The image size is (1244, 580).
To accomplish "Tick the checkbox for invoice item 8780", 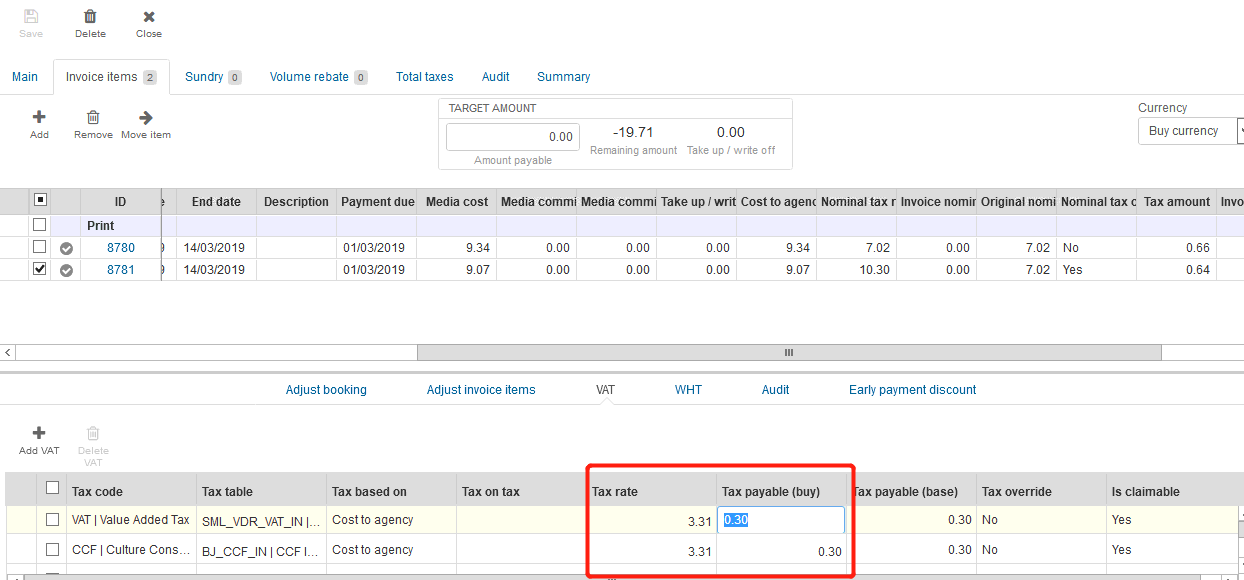I will 40,247.
